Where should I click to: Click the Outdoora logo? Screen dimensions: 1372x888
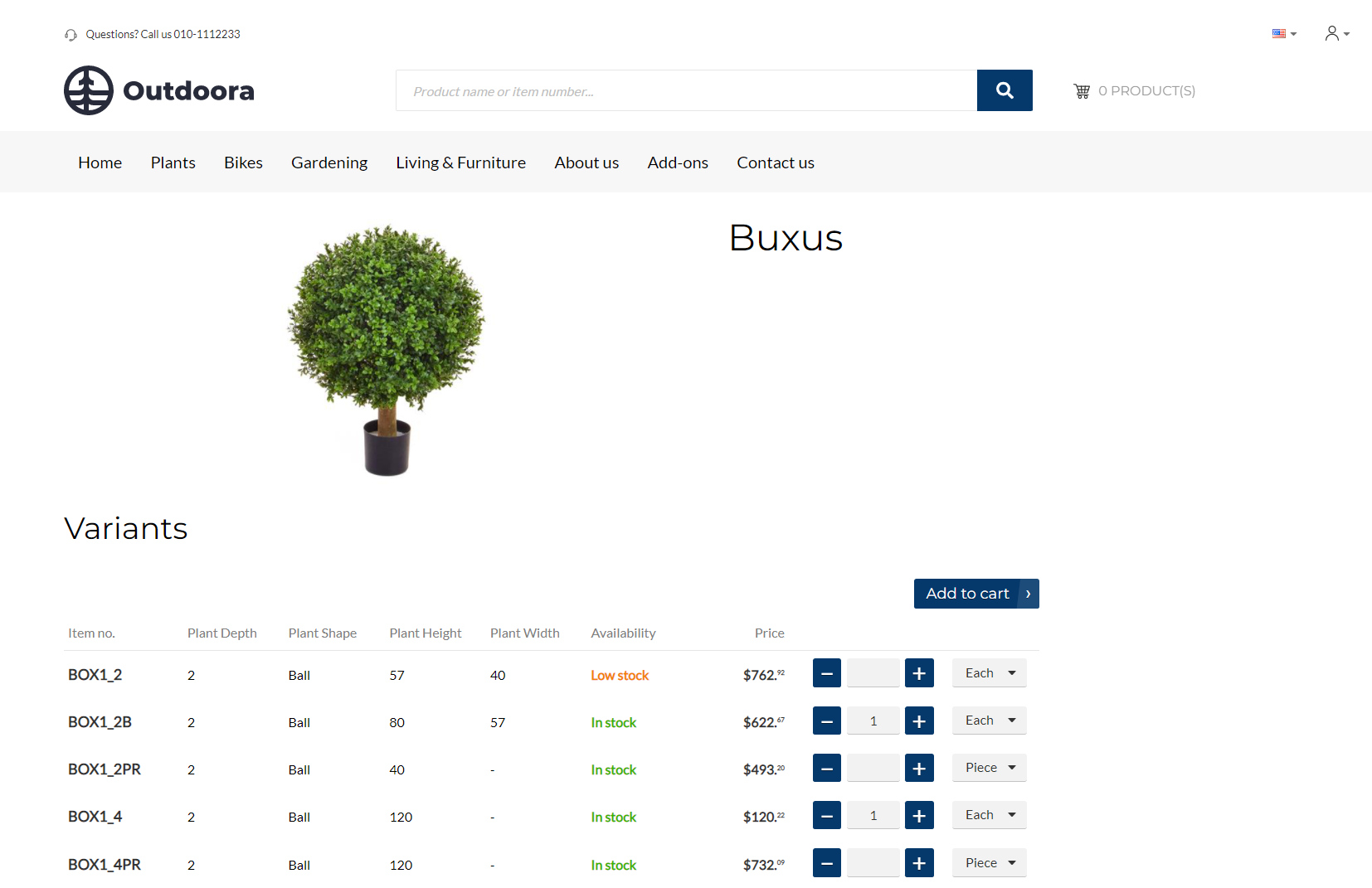click(x=159, y=90)
